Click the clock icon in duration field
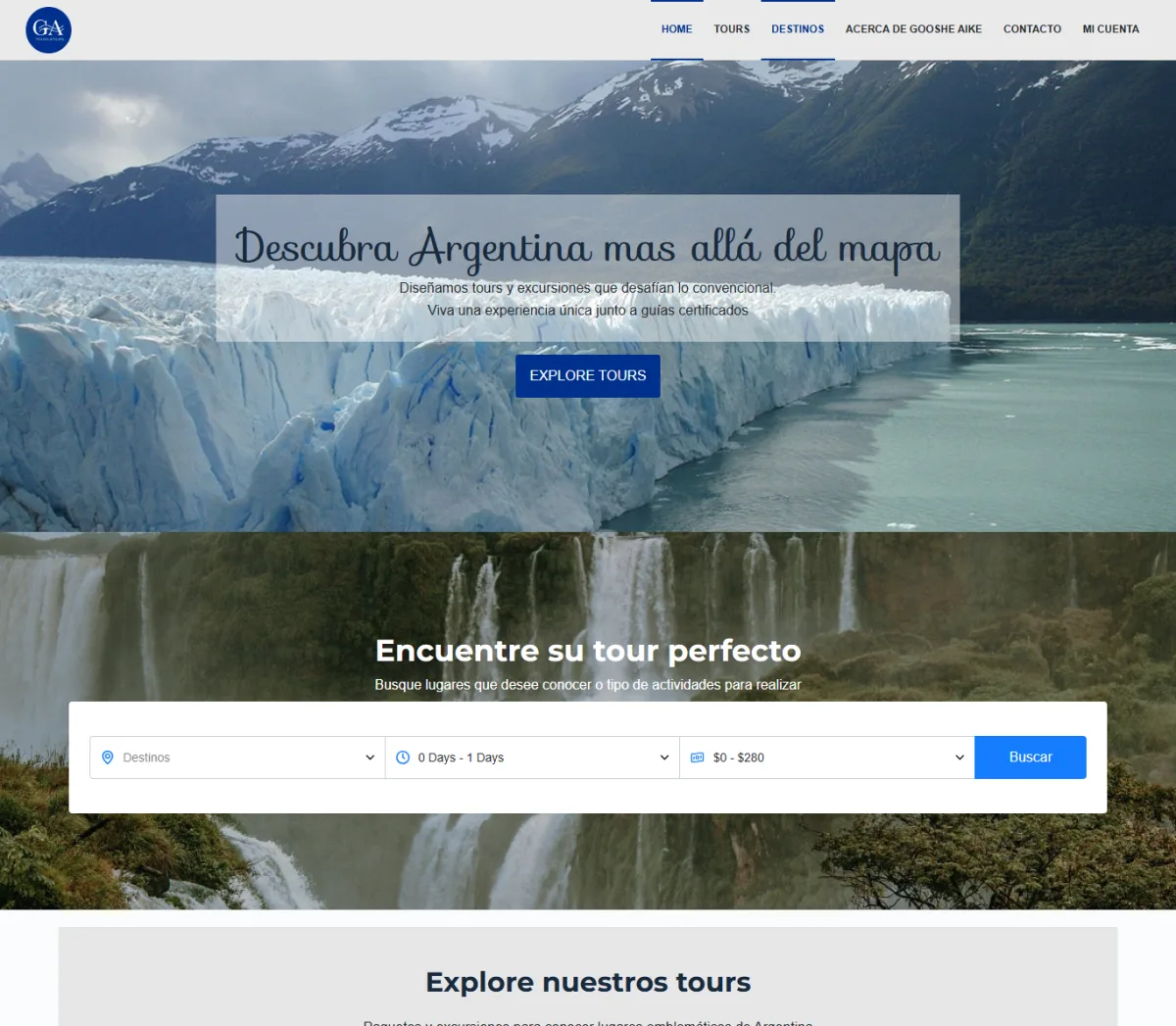Image resolution: width=1176 pixels, height=1026 pixels. (x=403, y=757)
